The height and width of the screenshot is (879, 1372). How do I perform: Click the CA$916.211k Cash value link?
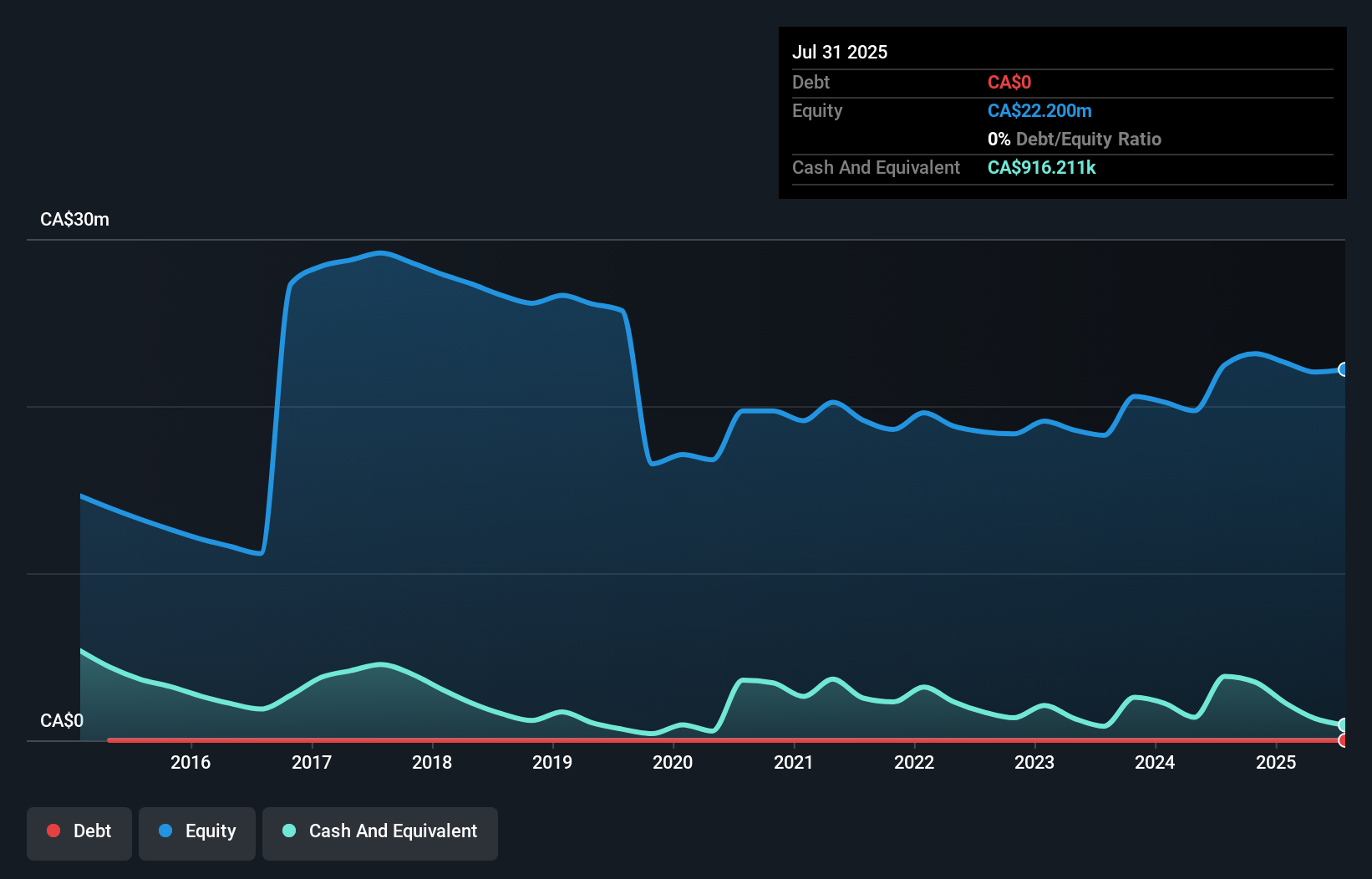pos(1042,167)
